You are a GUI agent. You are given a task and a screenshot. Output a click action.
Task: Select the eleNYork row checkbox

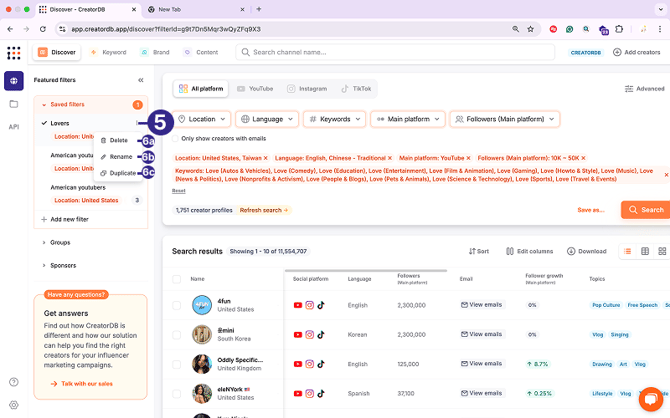[x=176, y=393]
